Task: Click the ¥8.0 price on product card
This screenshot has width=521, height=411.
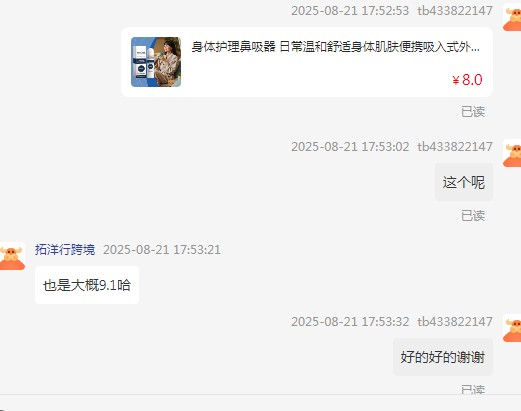Action: point(467,80)
